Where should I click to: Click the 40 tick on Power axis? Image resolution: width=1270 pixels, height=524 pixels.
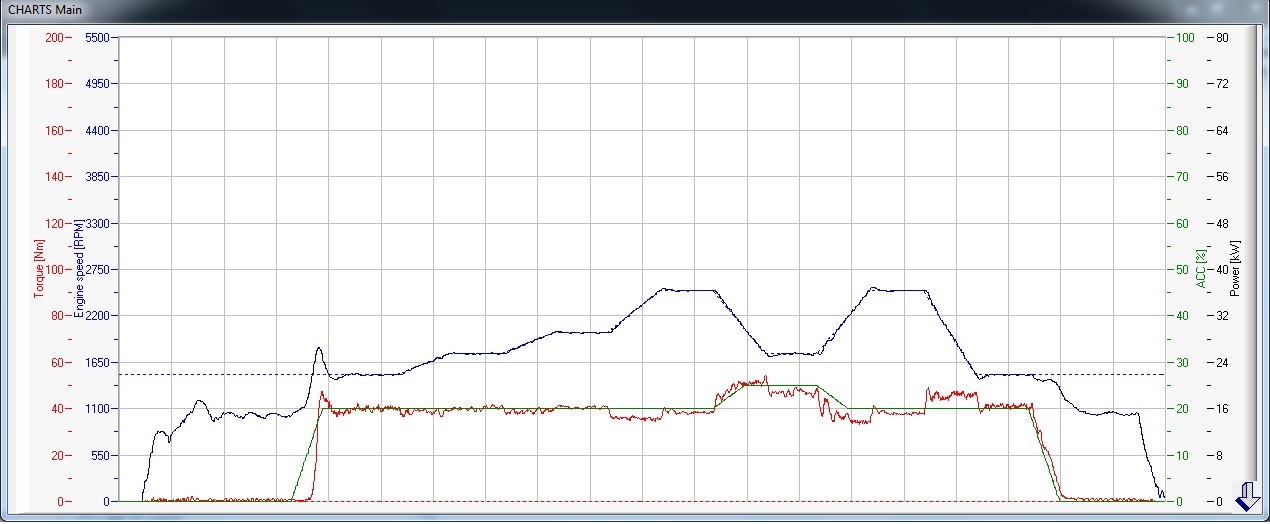(1221, 270)
